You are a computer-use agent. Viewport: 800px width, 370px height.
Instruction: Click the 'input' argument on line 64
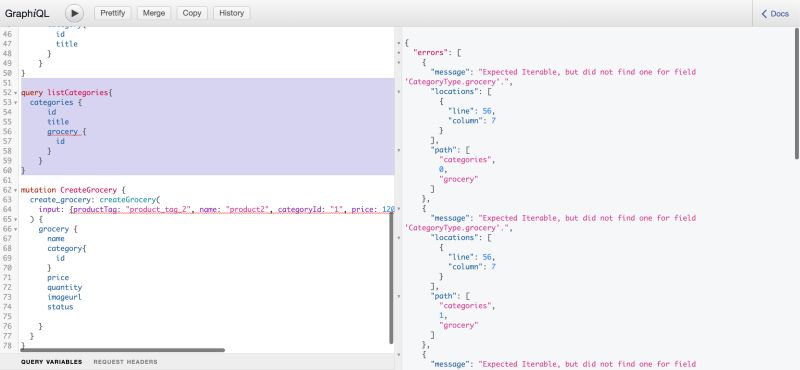click(x=49, y=209)
